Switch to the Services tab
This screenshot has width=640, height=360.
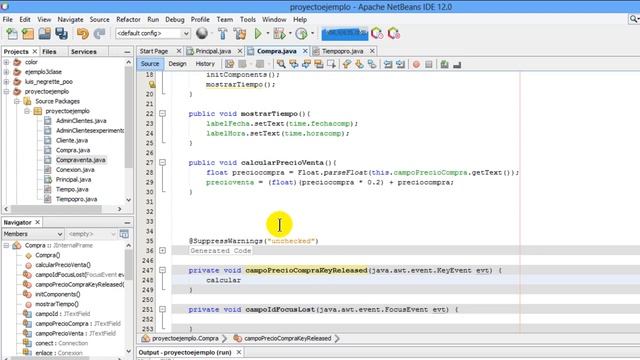point(84,51)
